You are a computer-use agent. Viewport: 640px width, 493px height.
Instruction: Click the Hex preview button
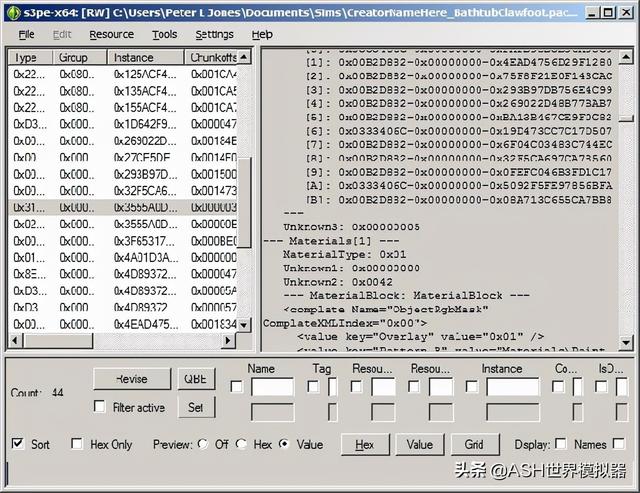click(x=365, y=444)
